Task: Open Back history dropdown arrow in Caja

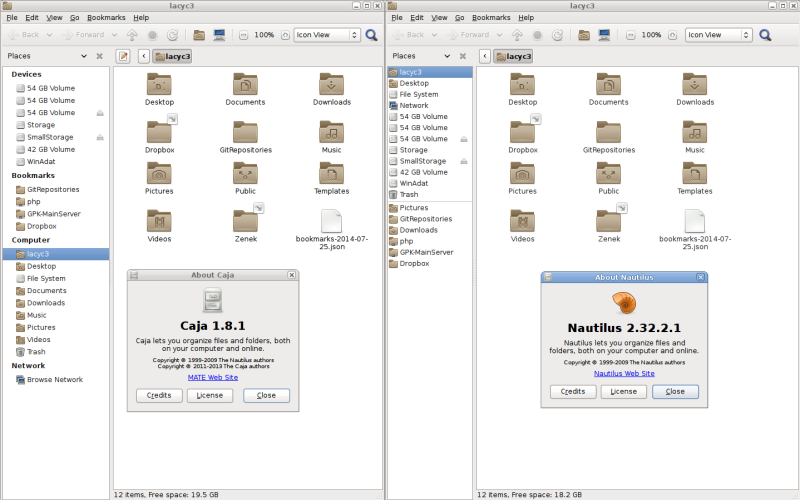Action: tap(49, 35)
